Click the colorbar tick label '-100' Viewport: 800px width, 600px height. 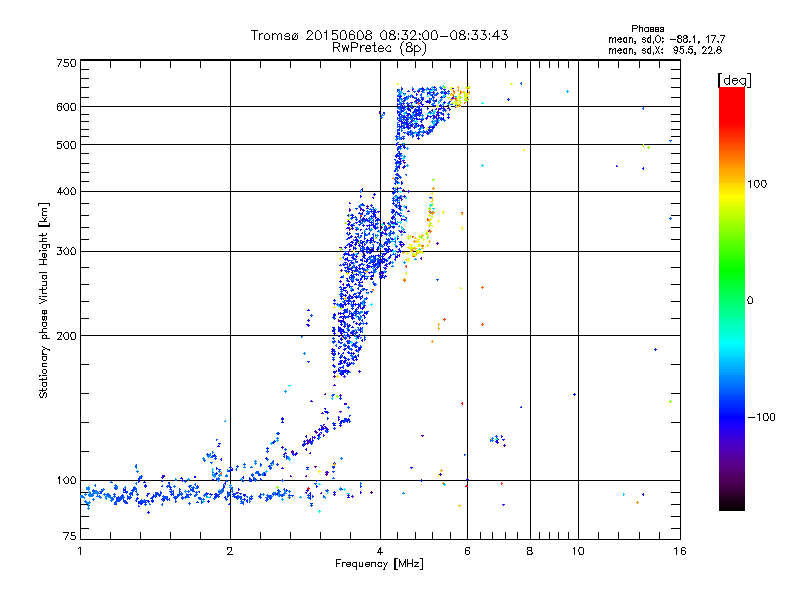click(761, 417)
